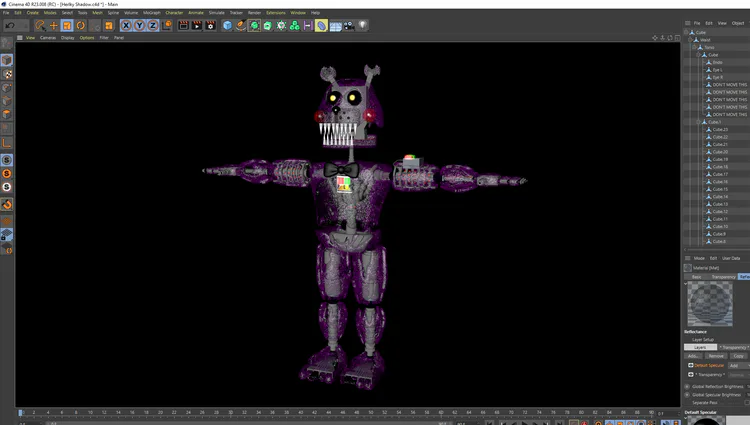Screen dimensions: 750x425
Task: Select the Live Selection tool
Action: point(40,25)
